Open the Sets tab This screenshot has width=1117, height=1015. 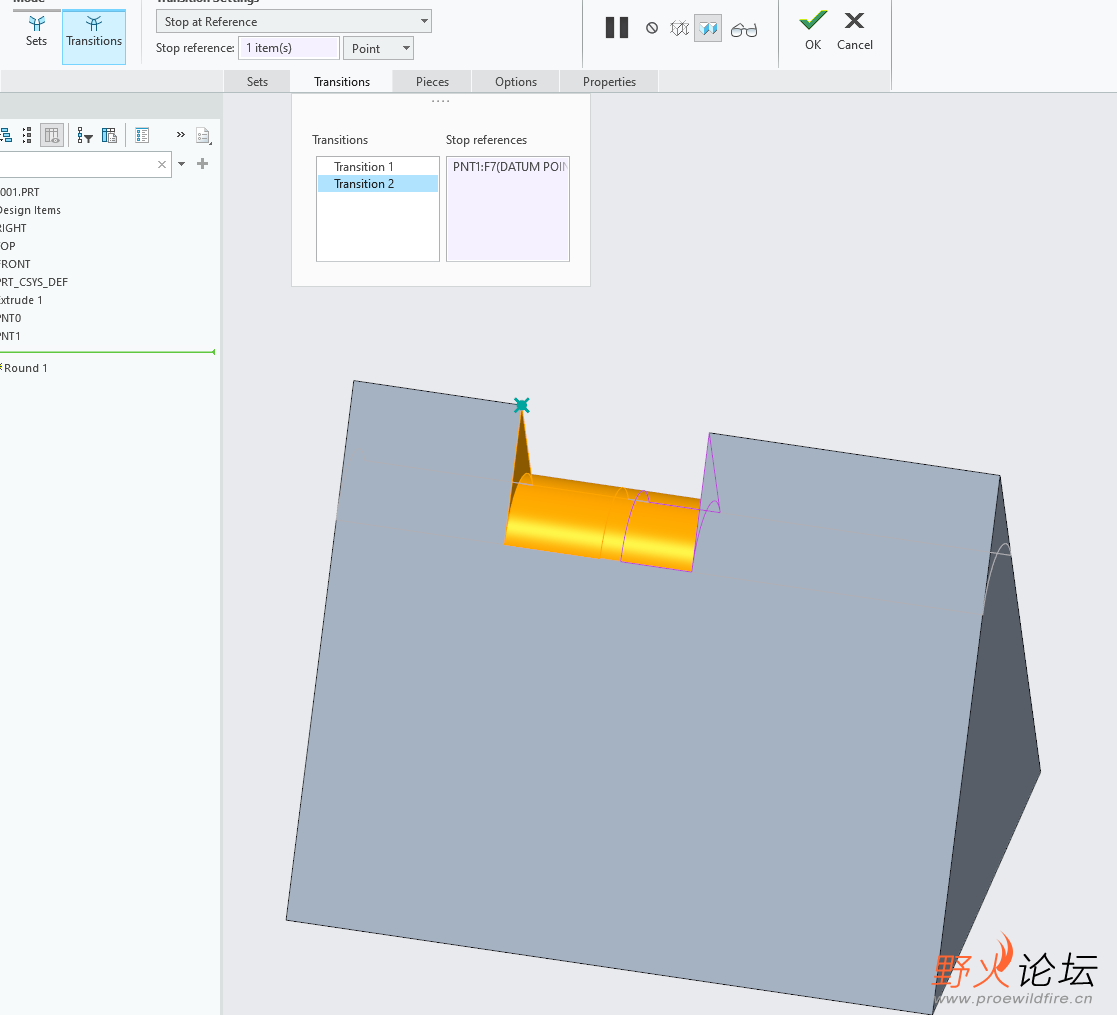[x=257, y=81]
